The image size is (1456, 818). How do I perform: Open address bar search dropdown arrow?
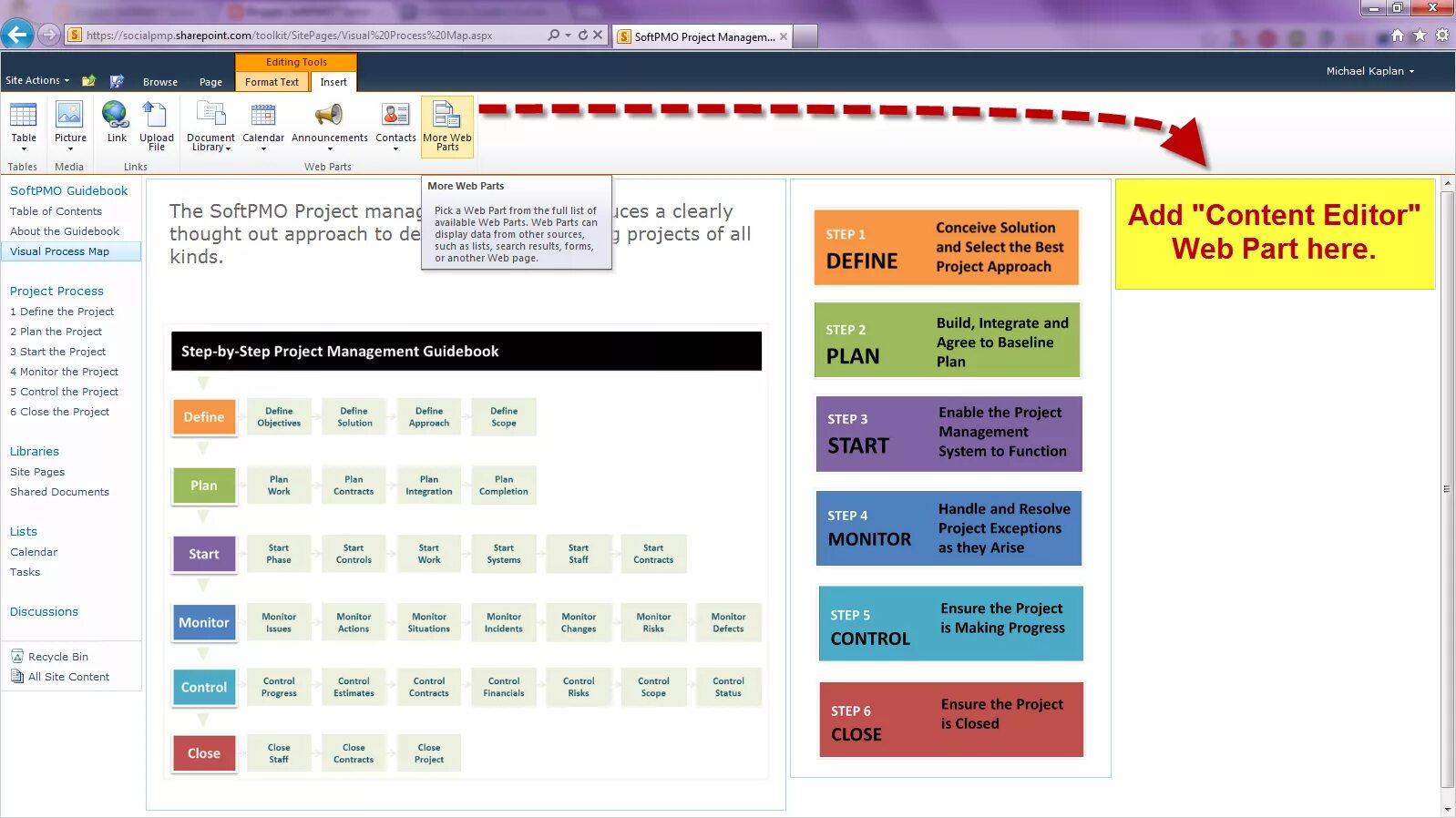568,36
